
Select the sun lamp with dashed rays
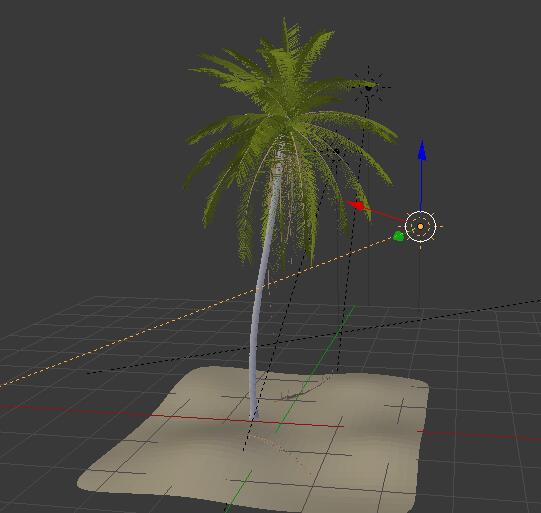pyautogui.click(x=368, y=88)
